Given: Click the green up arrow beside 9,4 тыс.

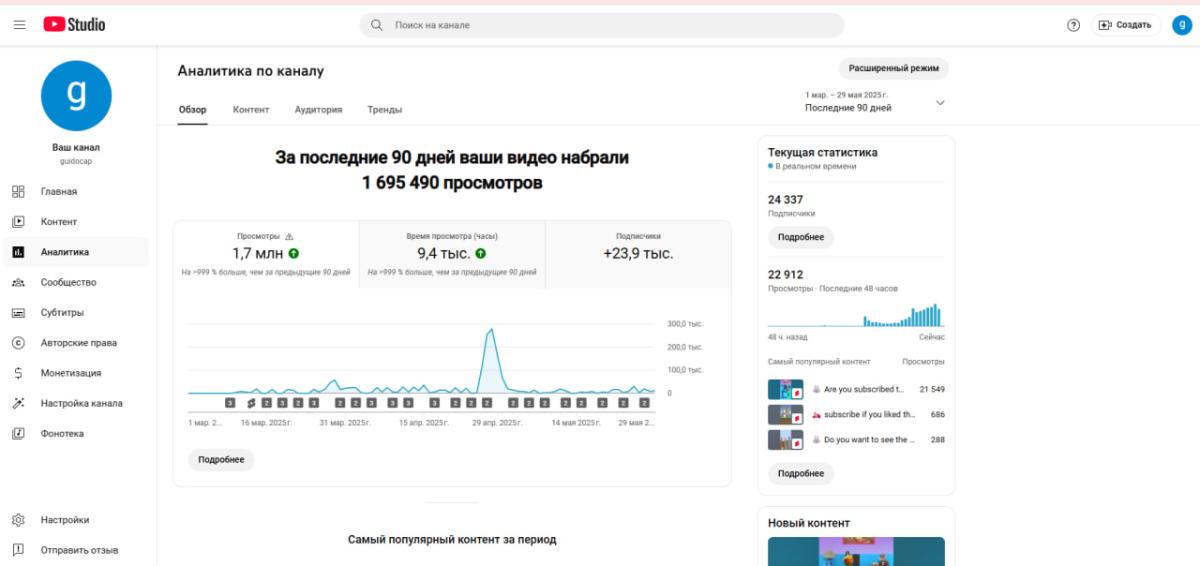Looking at the screenshot, I should click(480, 254).
